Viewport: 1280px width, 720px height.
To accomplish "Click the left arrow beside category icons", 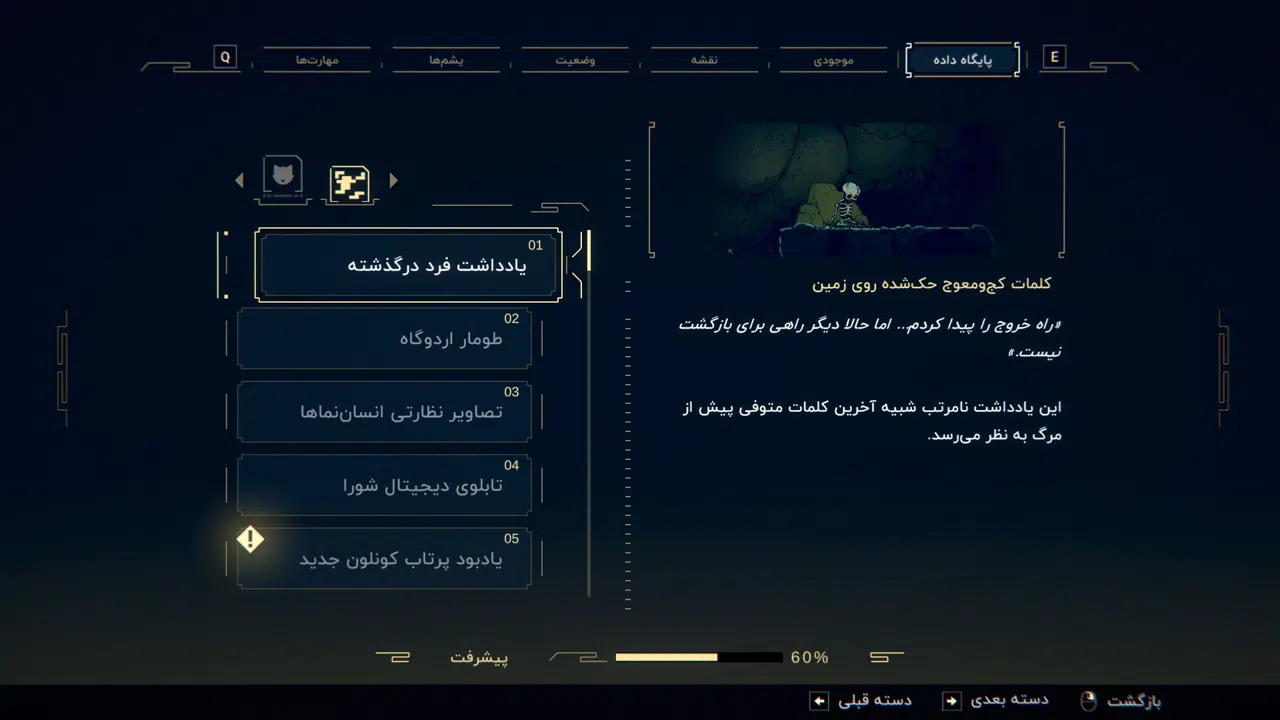I will coord(239,180).
